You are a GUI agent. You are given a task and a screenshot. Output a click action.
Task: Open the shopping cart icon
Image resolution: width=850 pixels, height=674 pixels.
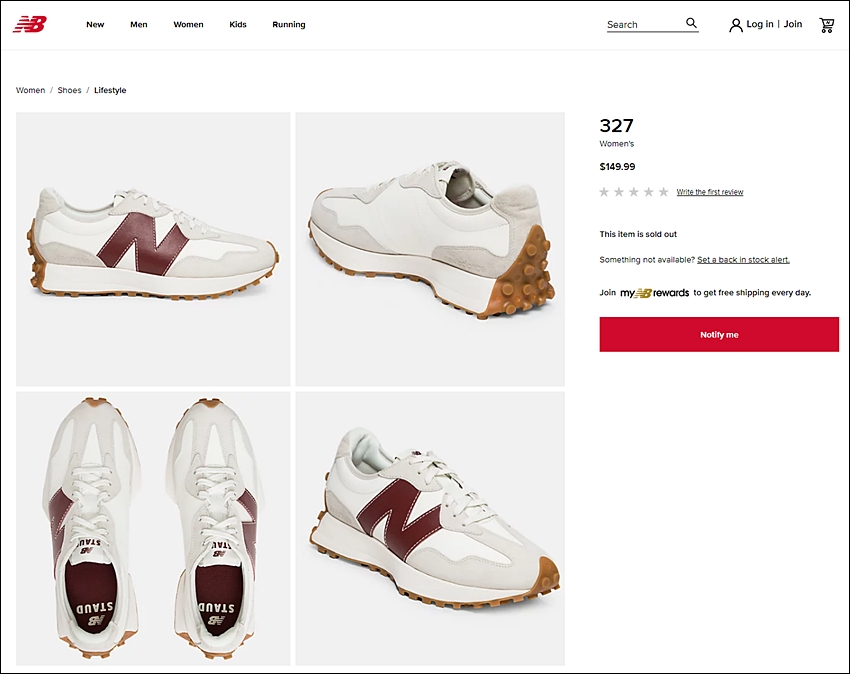(826, 25)
